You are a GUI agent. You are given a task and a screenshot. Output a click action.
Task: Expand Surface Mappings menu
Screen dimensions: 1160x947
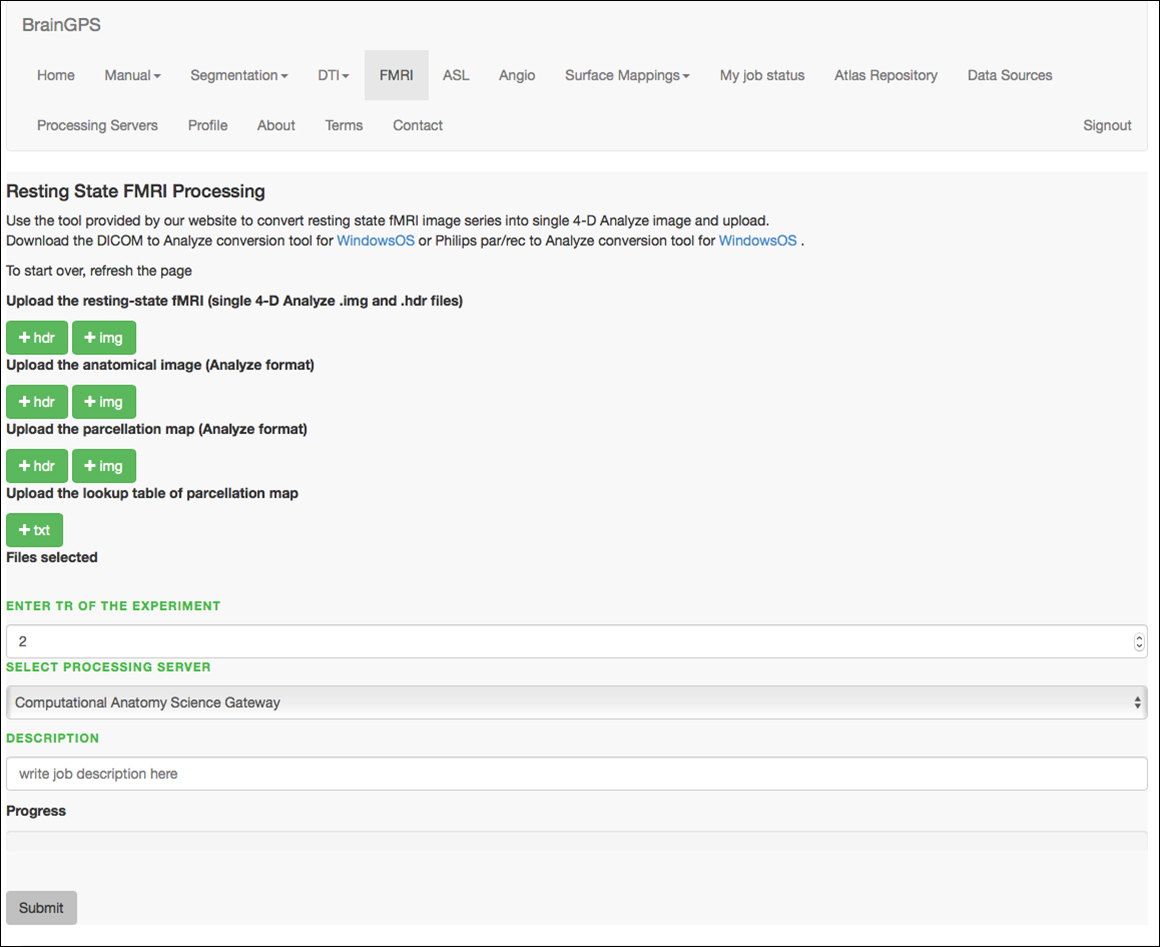point(627,75)
